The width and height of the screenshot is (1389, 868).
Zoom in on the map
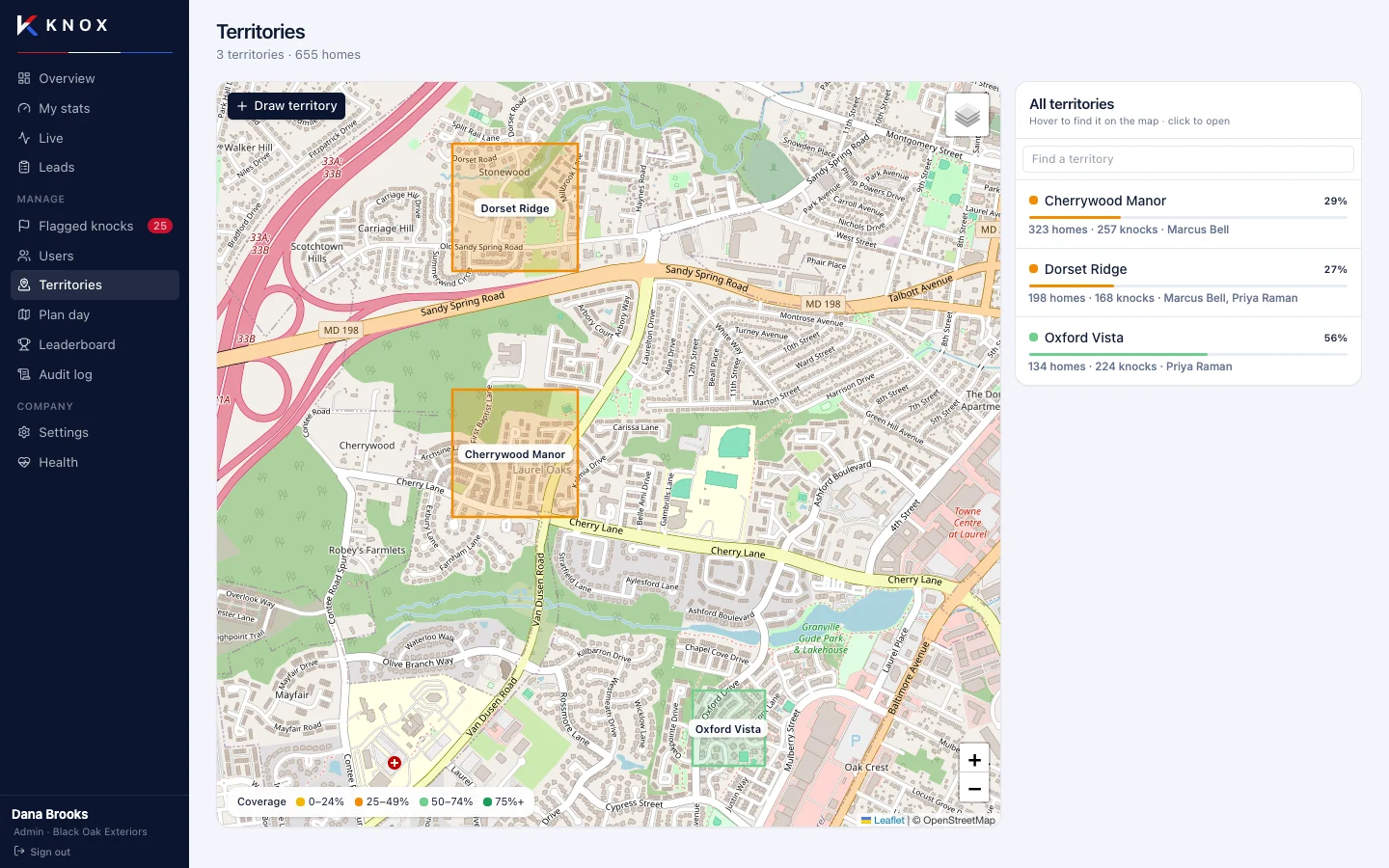coord(974,760)
